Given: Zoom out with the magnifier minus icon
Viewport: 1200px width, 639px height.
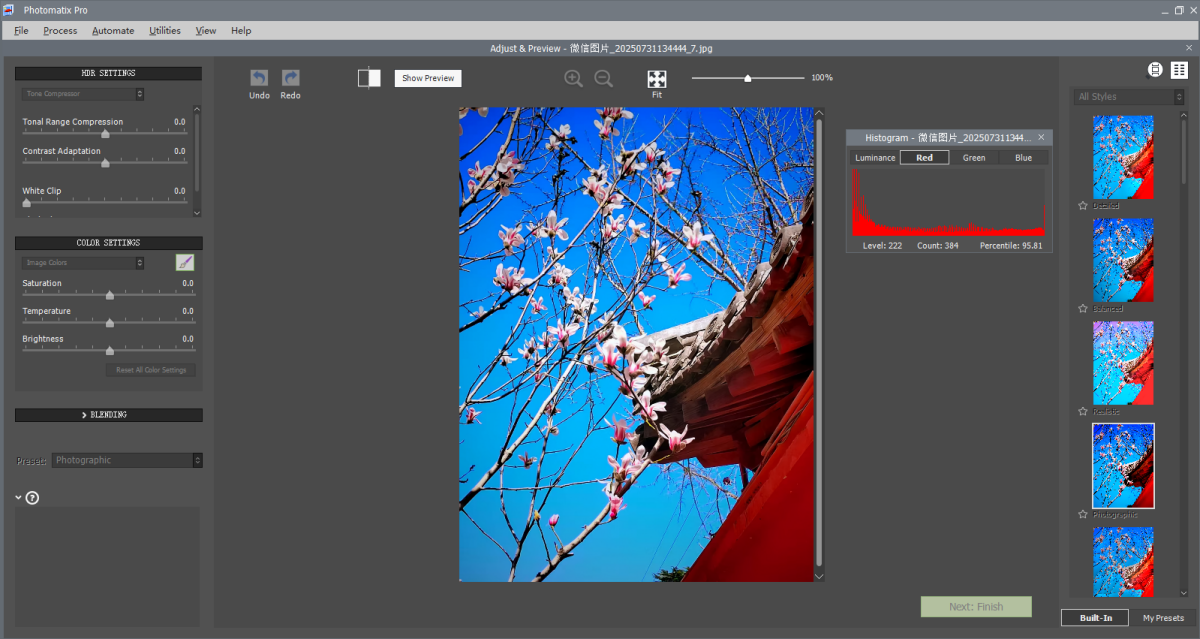Looking at the screenshot, I should pos(604,79).
